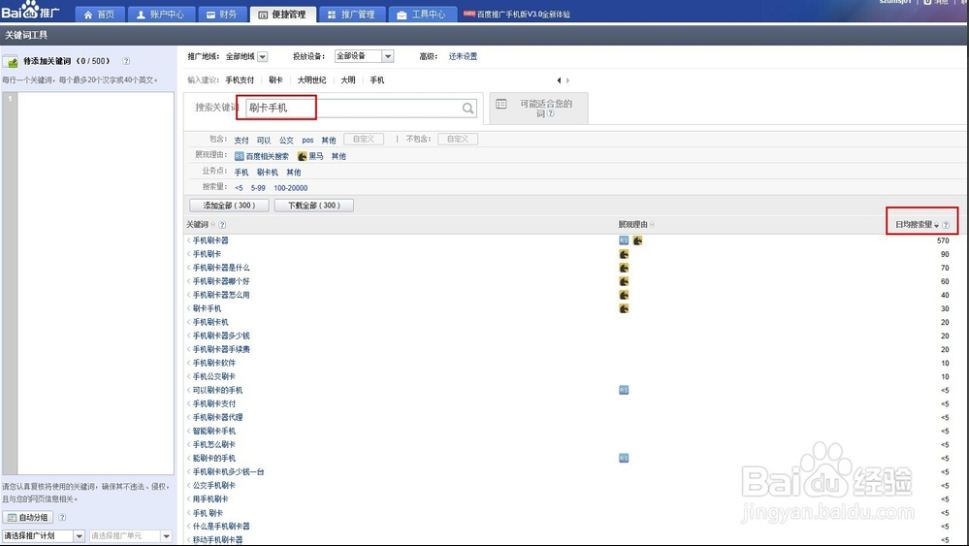Click horse icon in 刷卡手机 row
Screen dimensions: 969x546
tap(624, 308)
